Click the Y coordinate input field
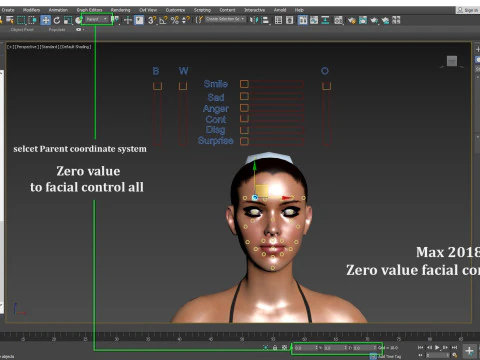 [x=335, y=348]
